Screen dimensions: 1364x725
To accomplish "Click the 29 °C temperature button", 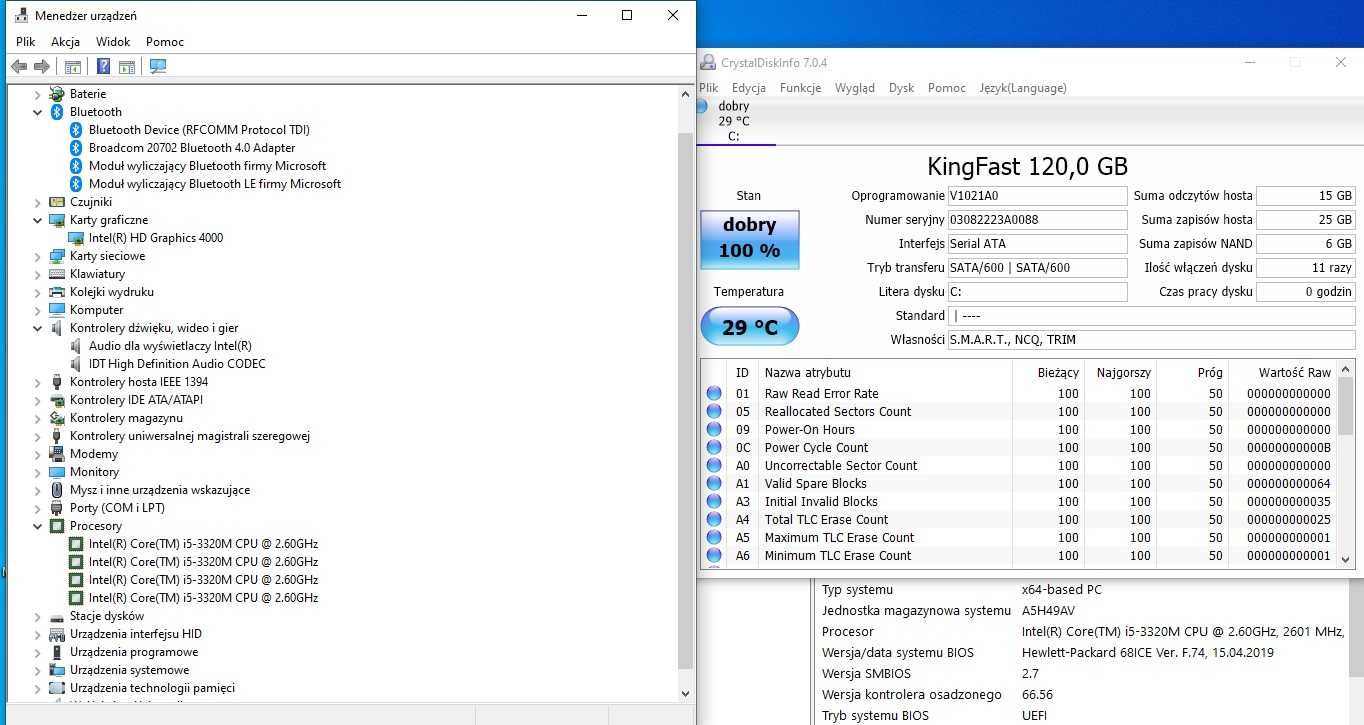I will pyautogui.click(x=750, y=327).
